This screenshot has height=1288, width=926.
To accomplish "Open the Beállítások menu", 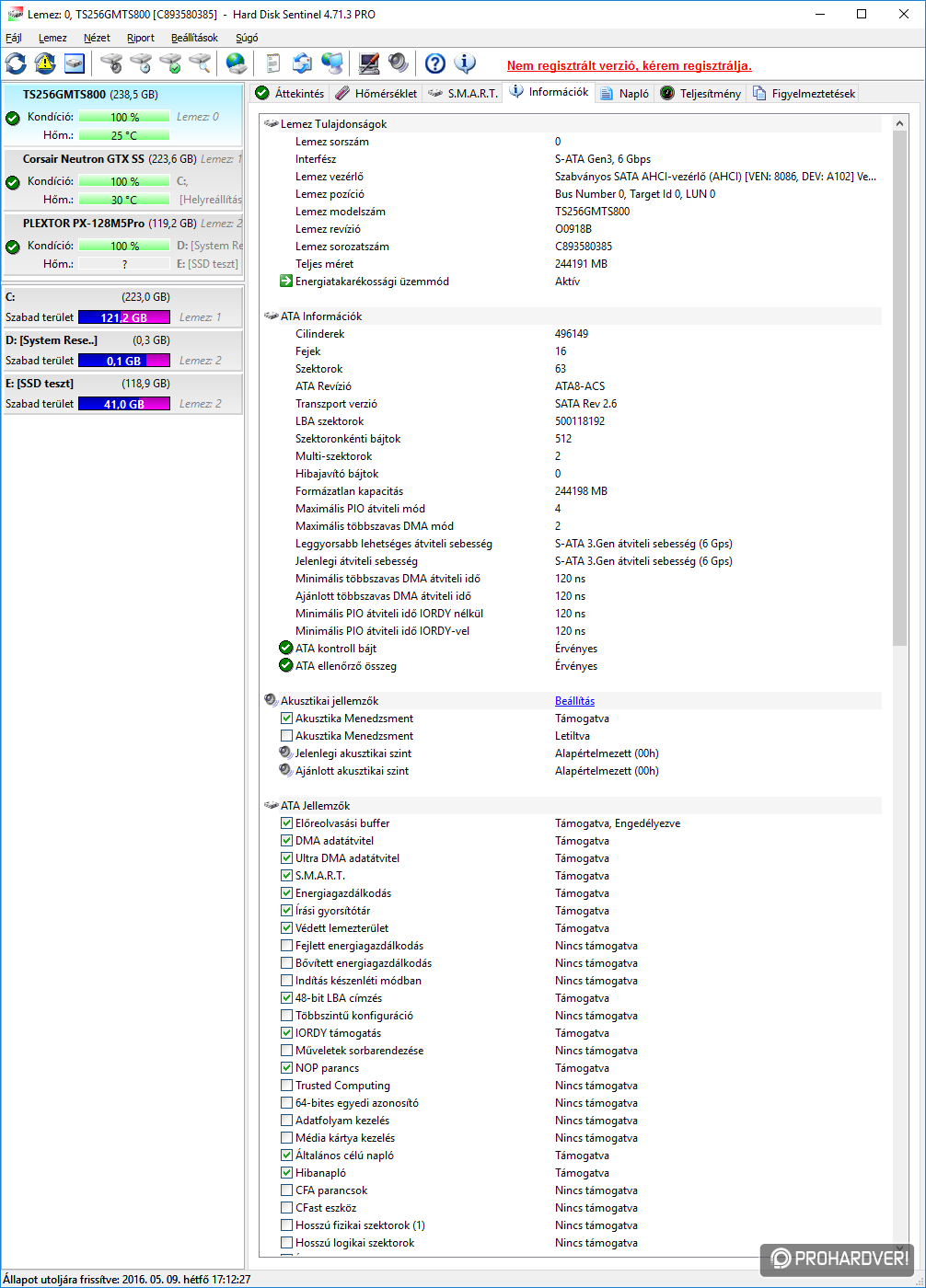I will click(194, 38).
